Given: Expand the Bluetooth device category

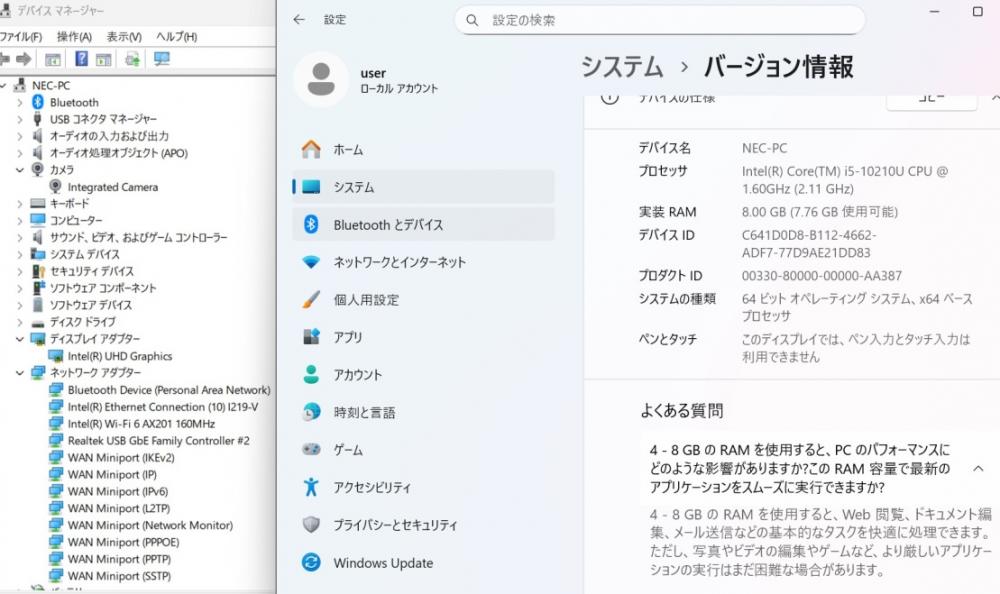Looking at the screenshot, I should point(20,102).
